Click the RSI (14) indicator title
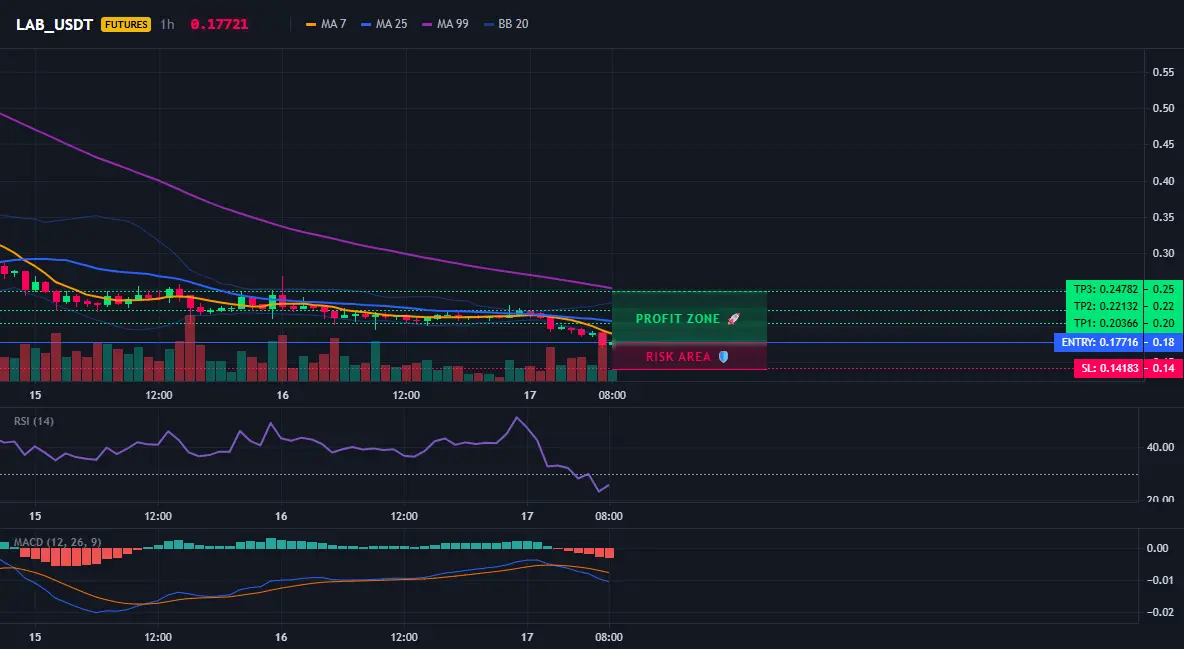 (x=34, y=421)
